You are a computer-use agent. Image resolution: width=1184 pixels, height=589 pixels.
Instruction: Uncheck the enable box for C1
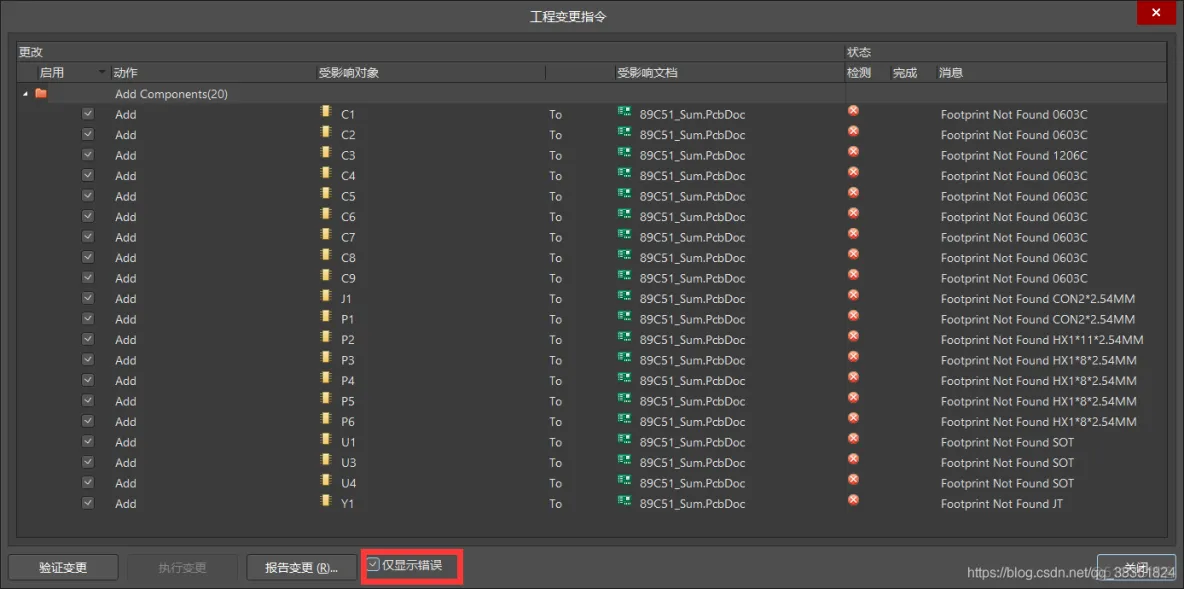pyautogui.click(x=88, y=113)
